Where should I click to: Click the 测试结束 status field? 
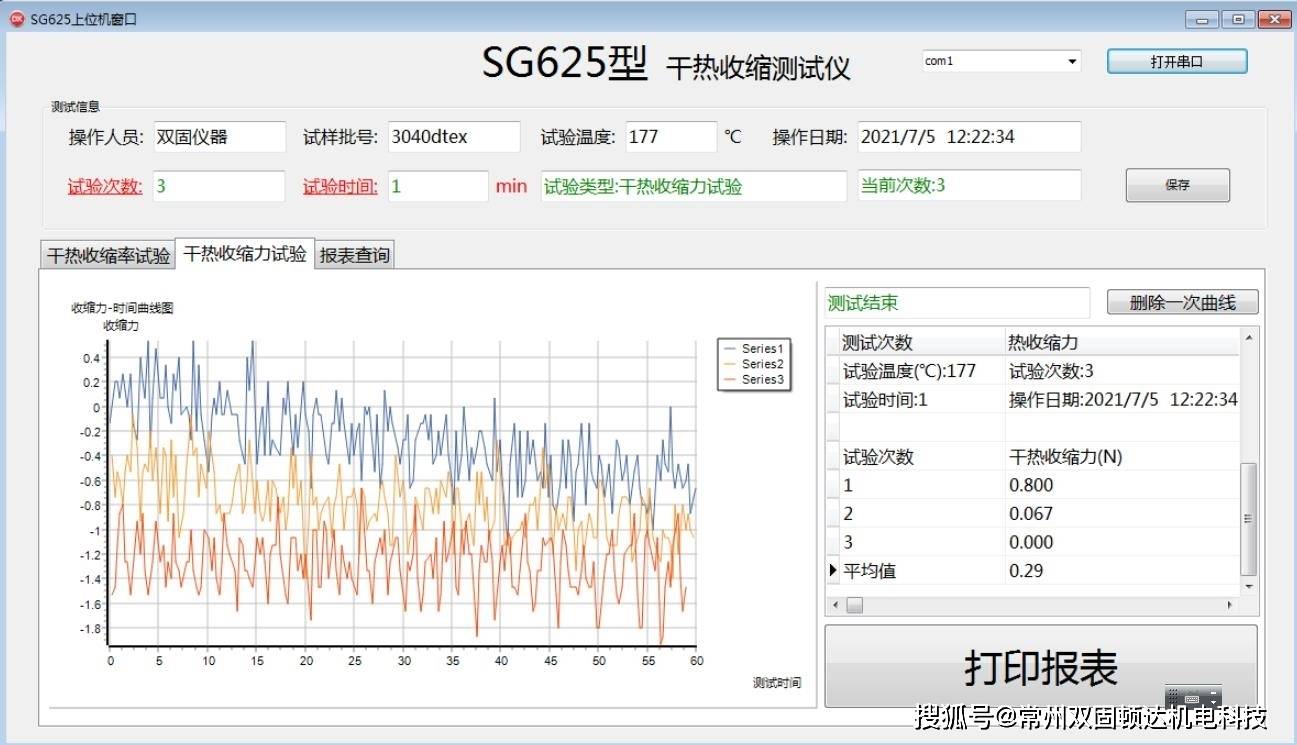(957, 303)
